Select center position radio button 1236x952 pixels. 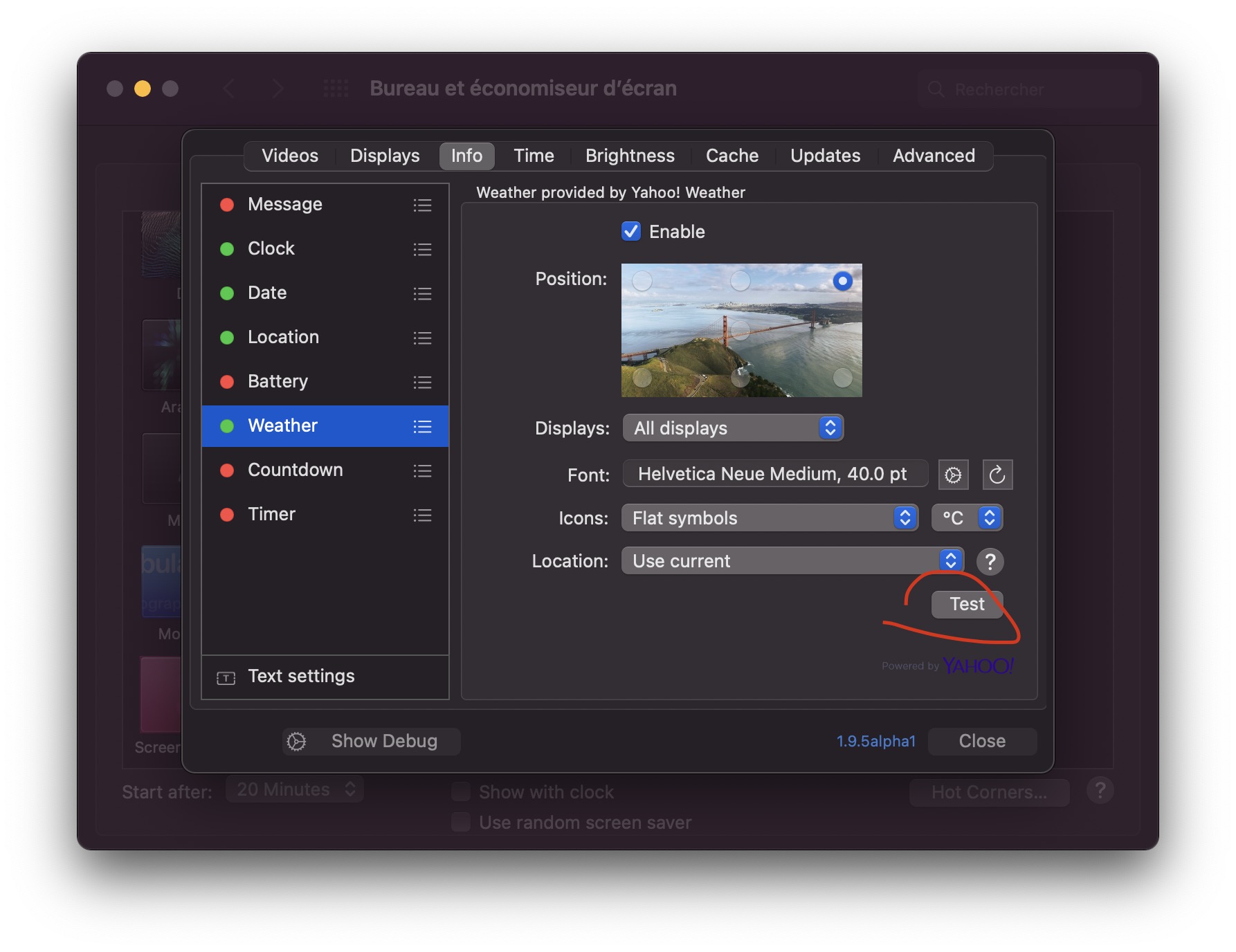click(740, 329)
